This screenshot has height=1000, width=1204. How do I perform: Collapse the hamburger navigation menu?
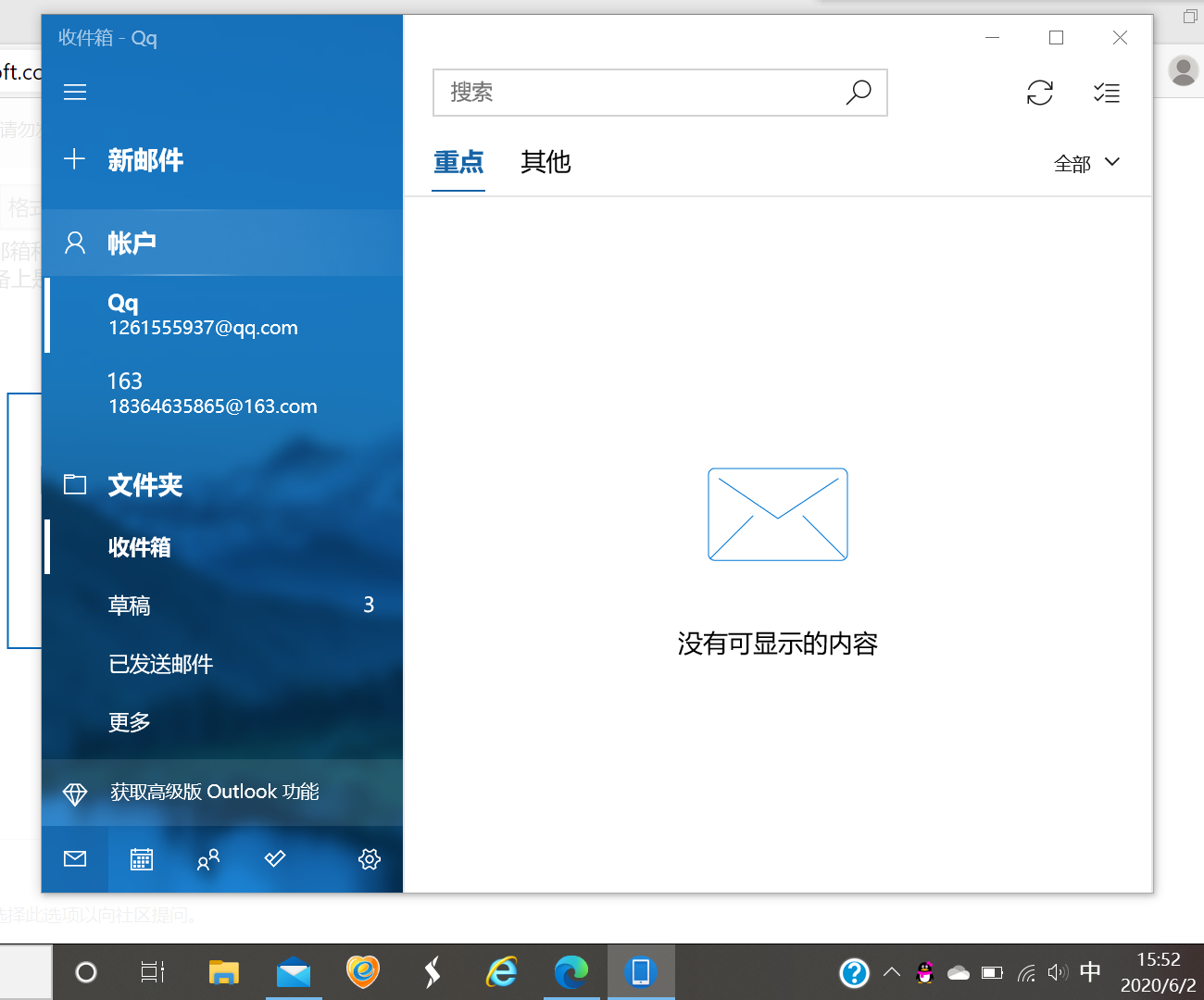(x=75, y=92)
